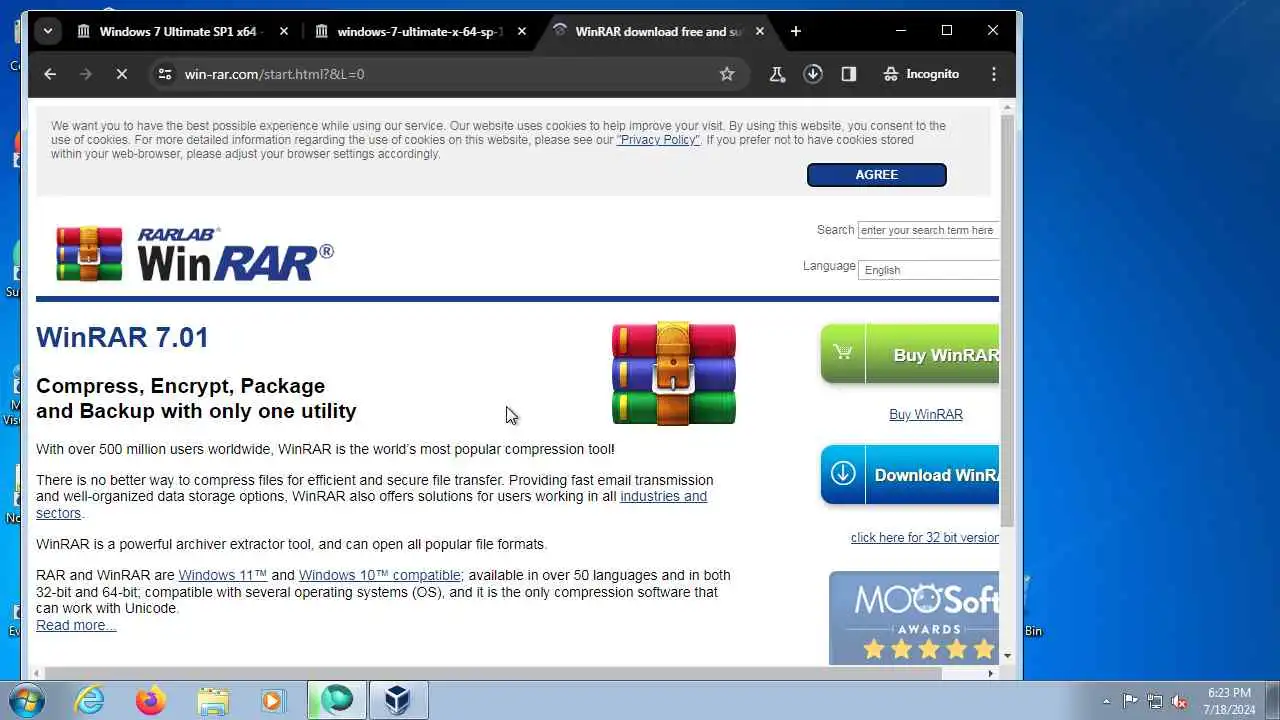Launch Internet Explorer from taskbar
The width and height of the screenshot is (1280, 720).
point(90,700)
